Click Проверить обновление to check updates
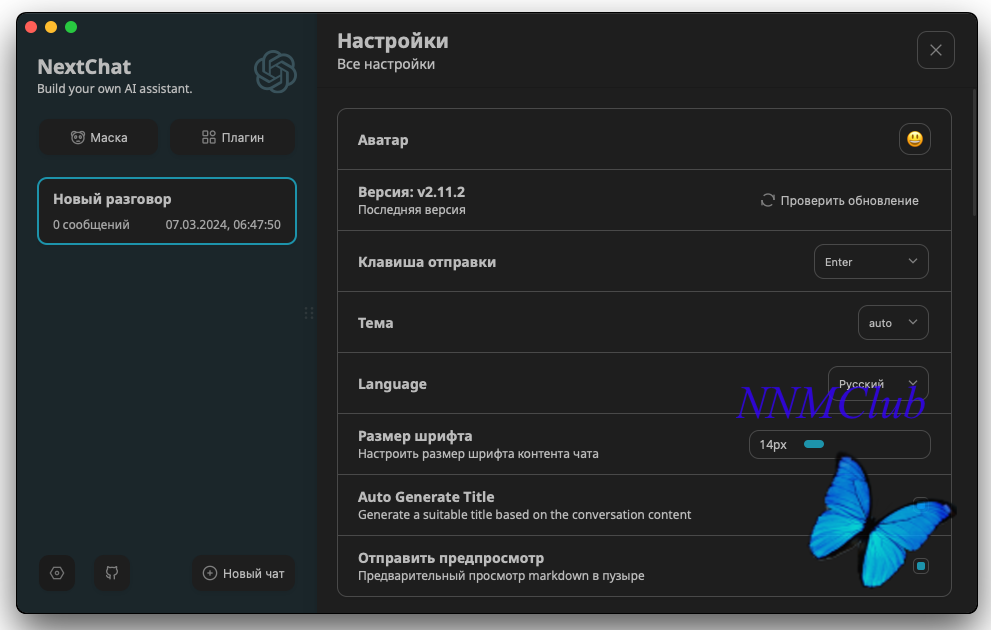Image resolution: width=991 pixels, height=630 pixels. [839, 200]
